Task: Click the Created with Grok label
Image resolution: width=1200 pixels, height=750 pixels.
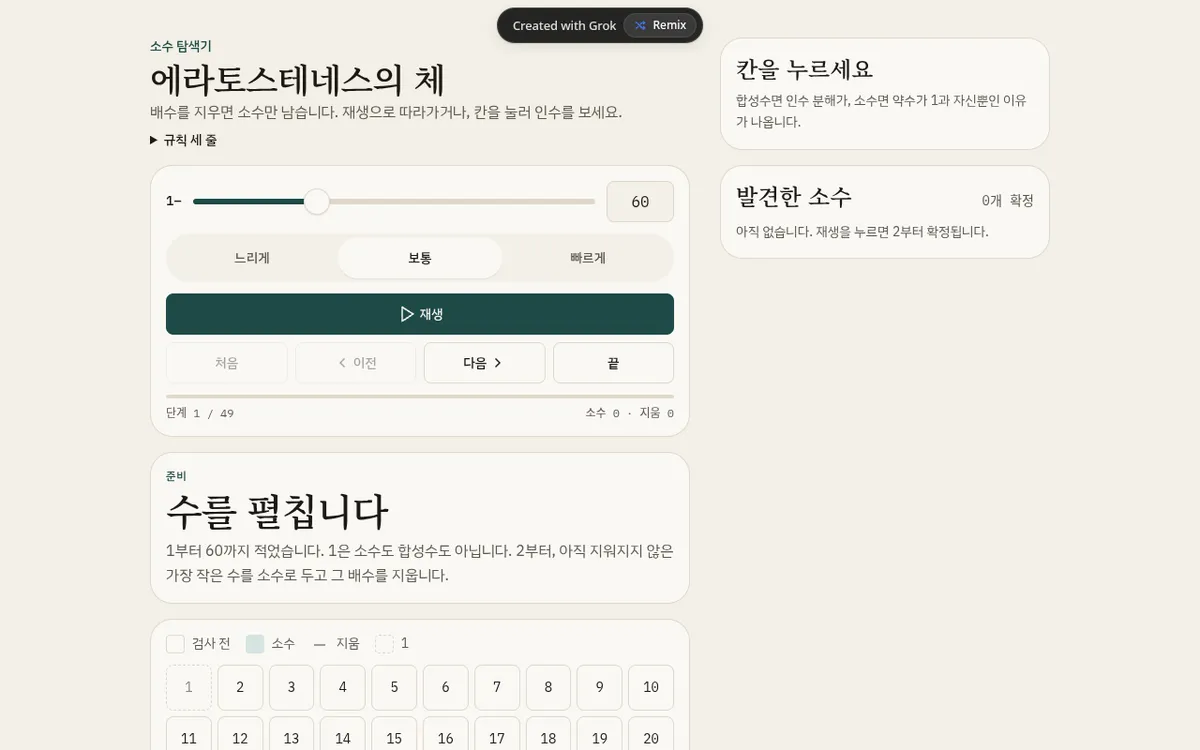Action: pos(564,25)
